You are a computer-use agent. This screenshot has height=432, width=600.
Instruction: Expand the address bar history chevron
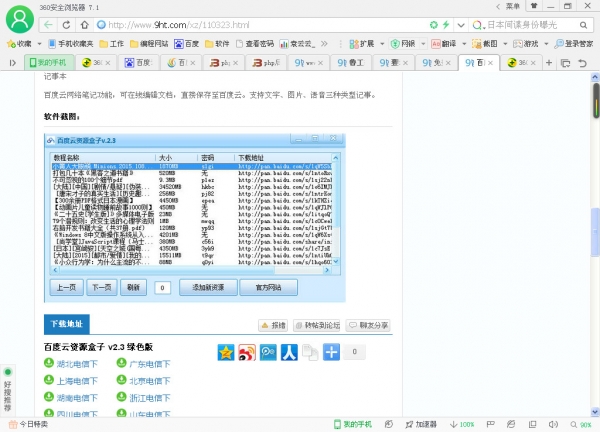click(x=461, y=25)
